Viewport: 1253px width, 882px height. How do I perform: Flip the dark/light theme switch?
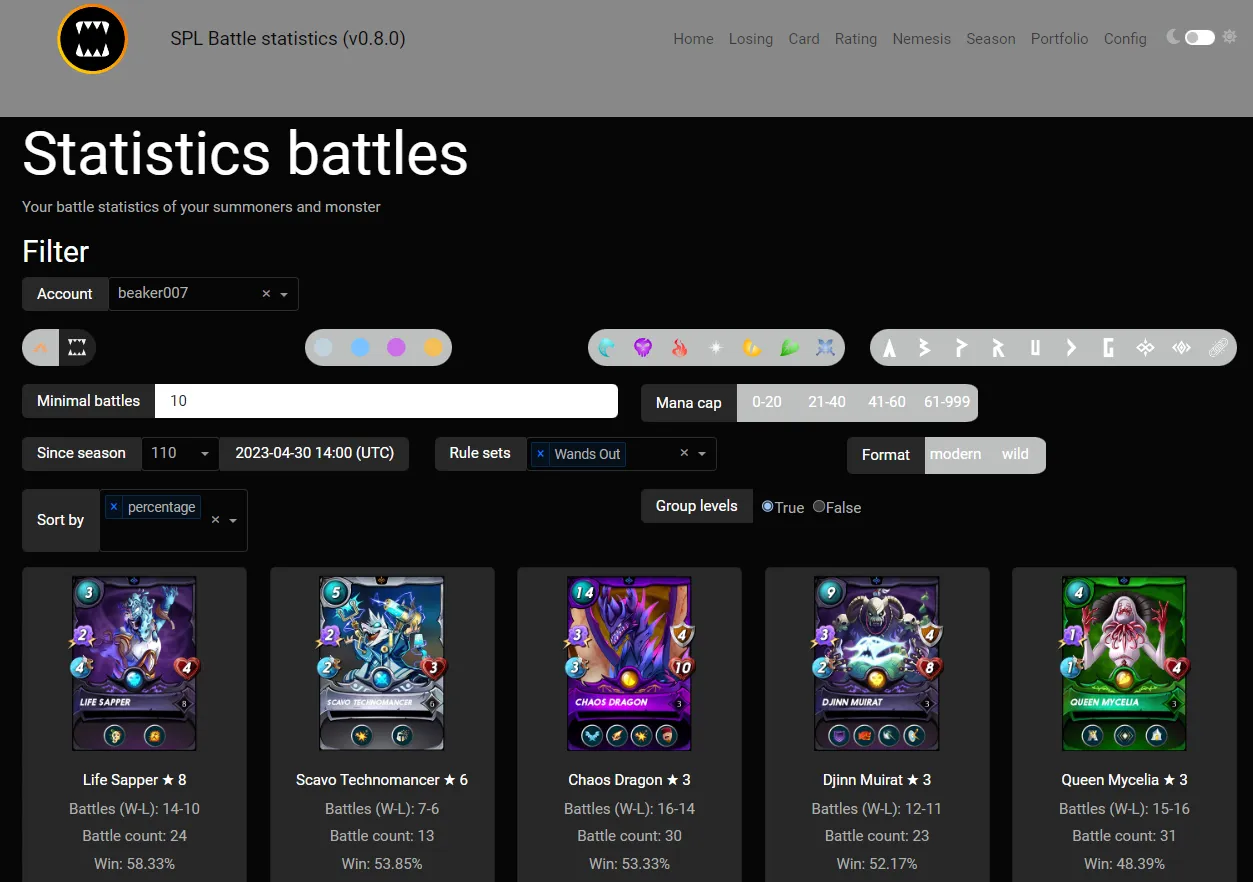[1200, 37]
